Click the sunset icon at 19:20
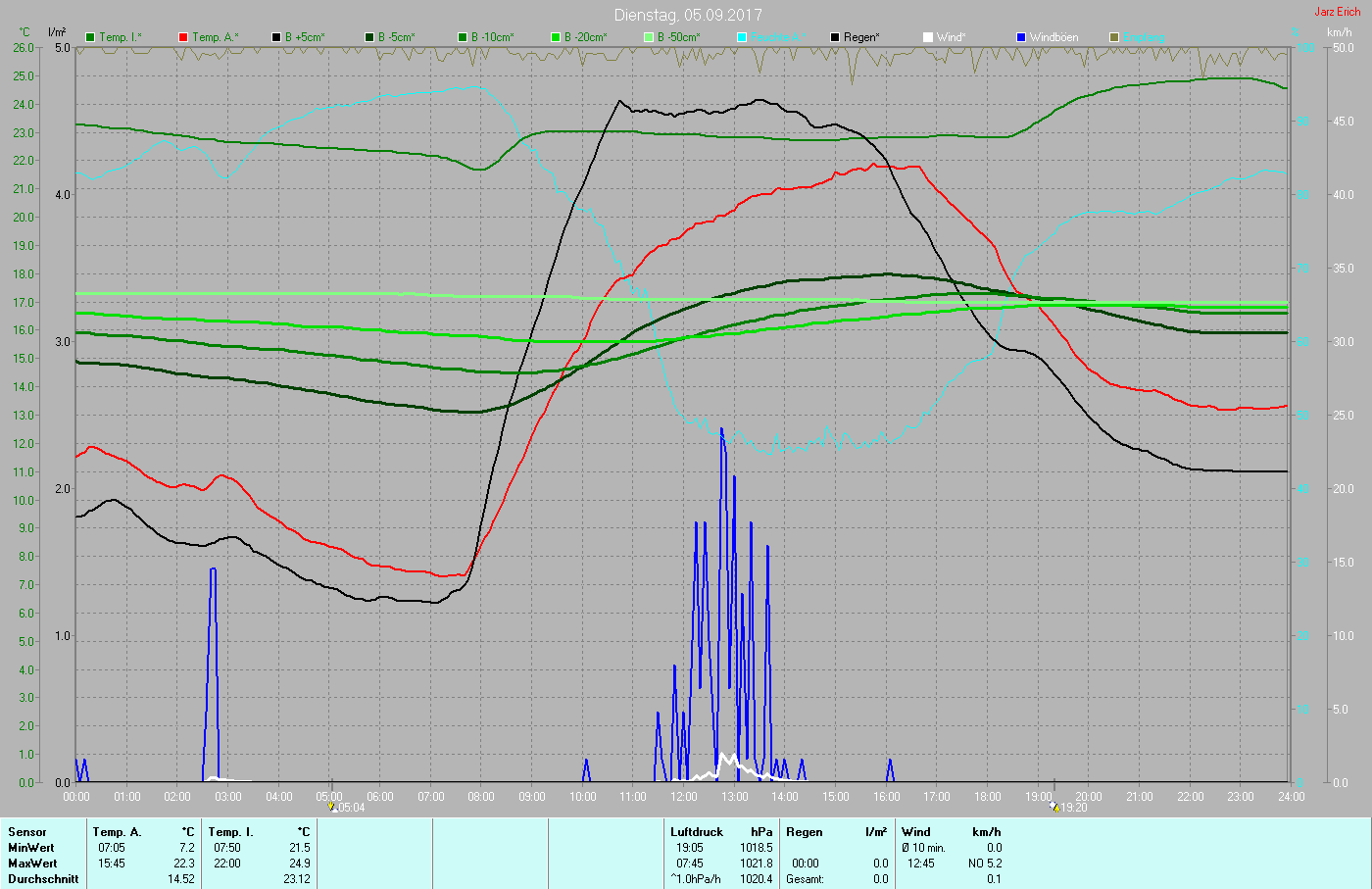 coord(1054,807)
